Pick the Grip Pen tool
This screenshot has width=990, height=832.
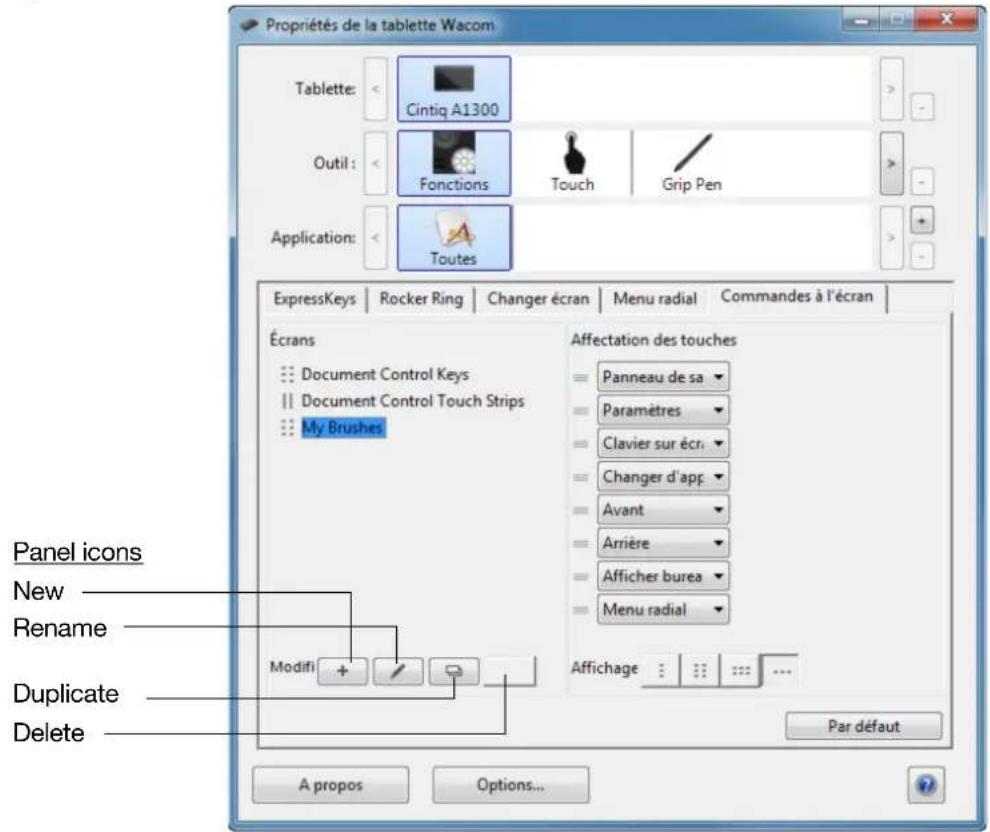tap(692, 163)
